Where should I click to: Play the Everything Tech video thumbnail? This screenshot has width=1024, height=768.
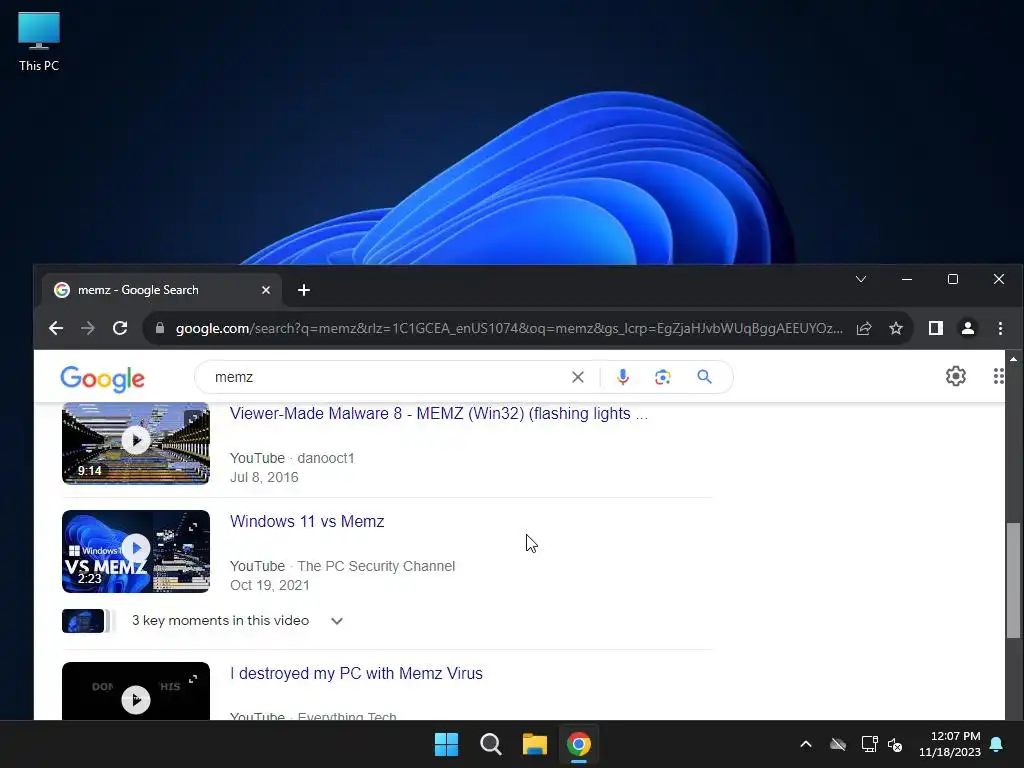136,692
